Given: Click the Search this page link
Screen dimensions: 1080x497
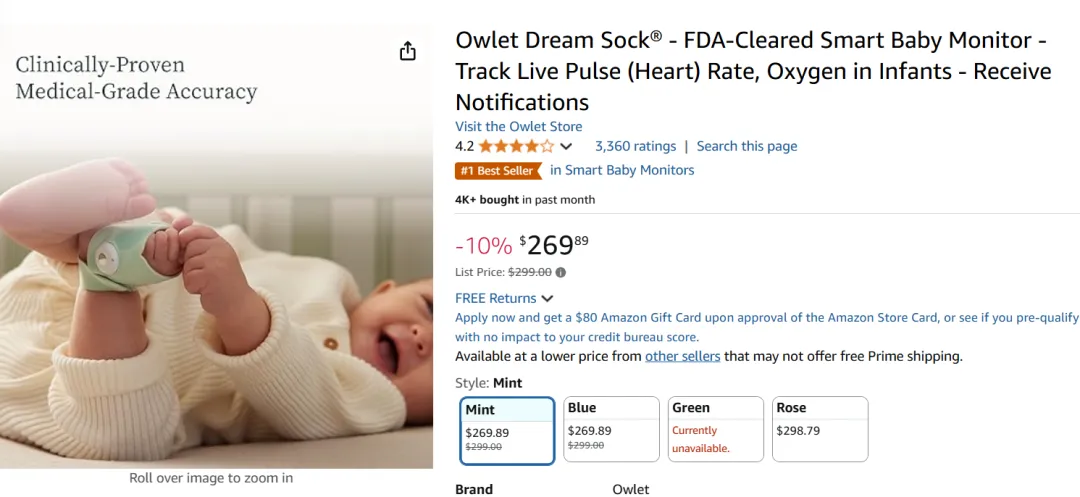Looking at the screenshot, I should click(747, 146).
